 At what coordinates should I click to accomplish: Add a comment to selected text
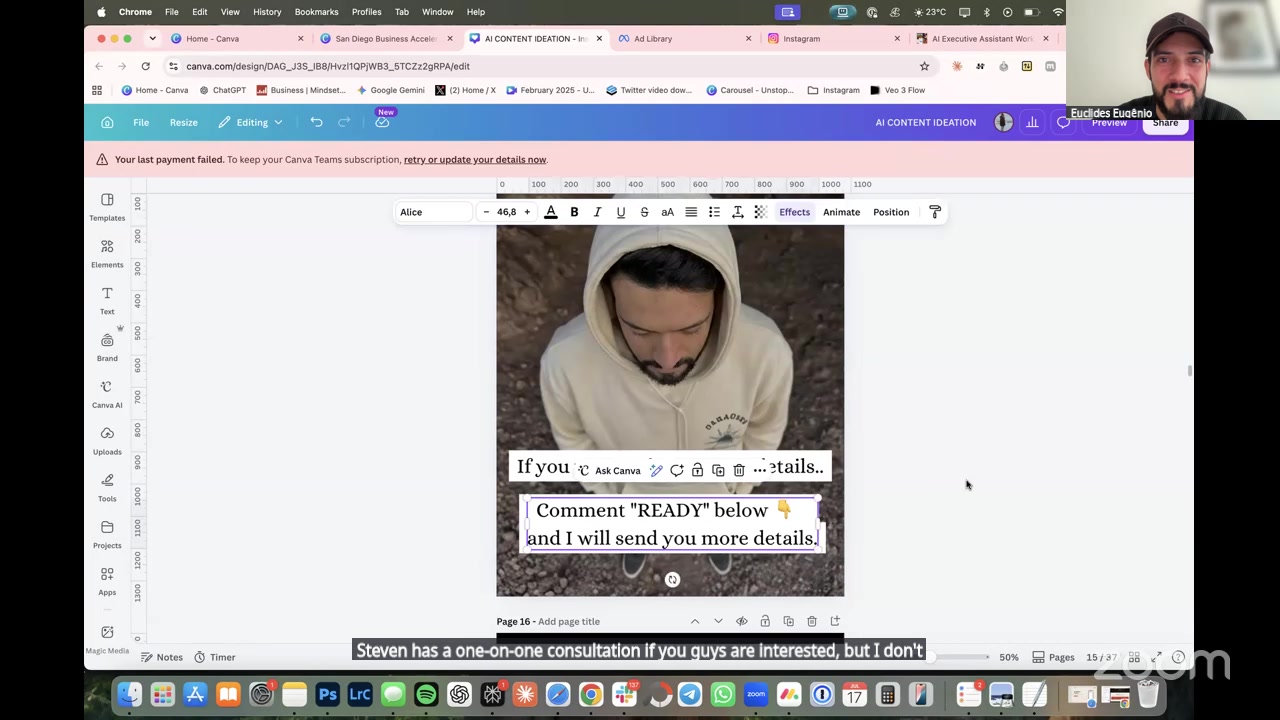pyautogui.click(x=677, y=470)
